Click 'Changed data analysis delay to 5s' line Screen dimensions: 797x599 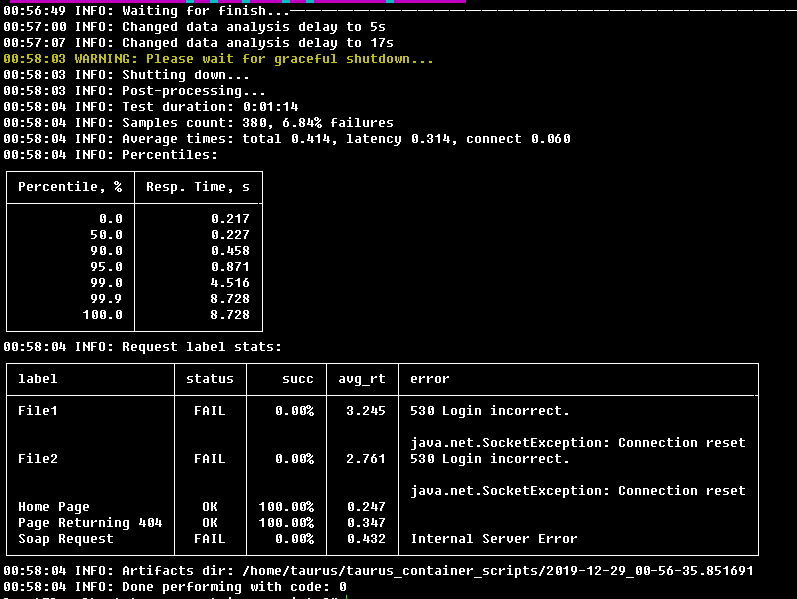(194, 27)
